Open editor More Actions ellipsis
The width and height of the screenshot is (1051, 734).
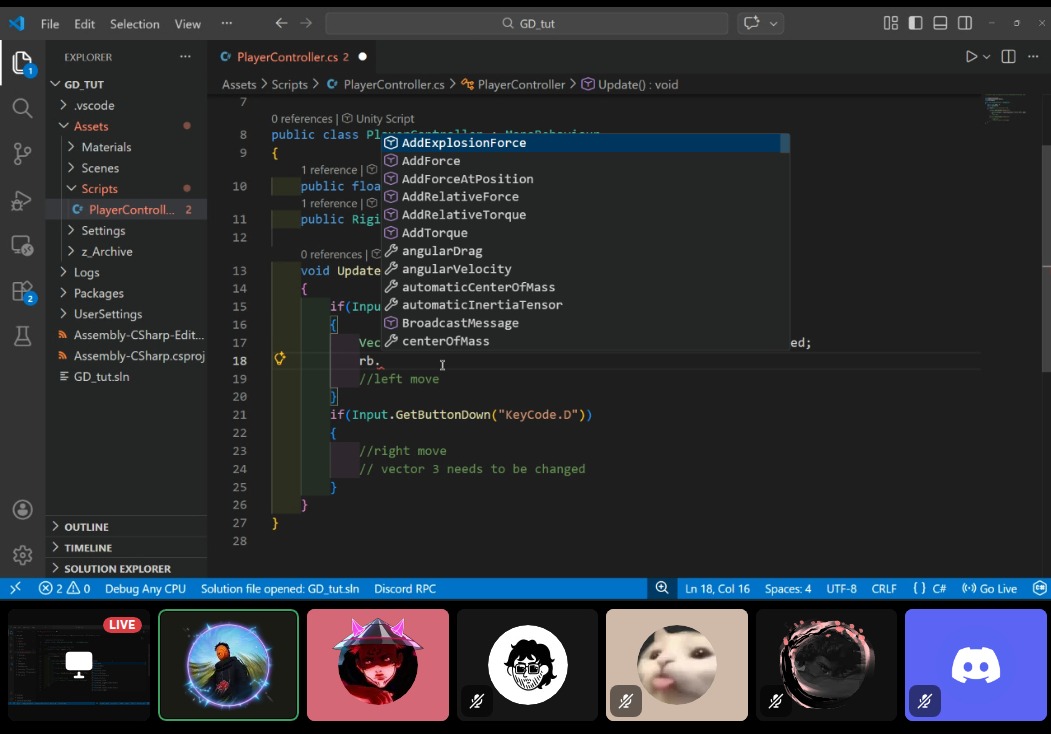click(x=1033, y=57)
